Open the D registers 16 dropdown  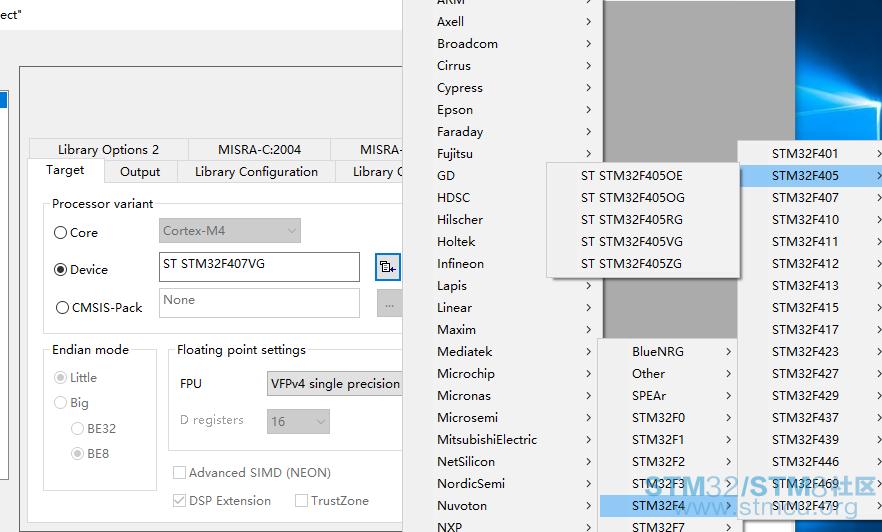298,421
